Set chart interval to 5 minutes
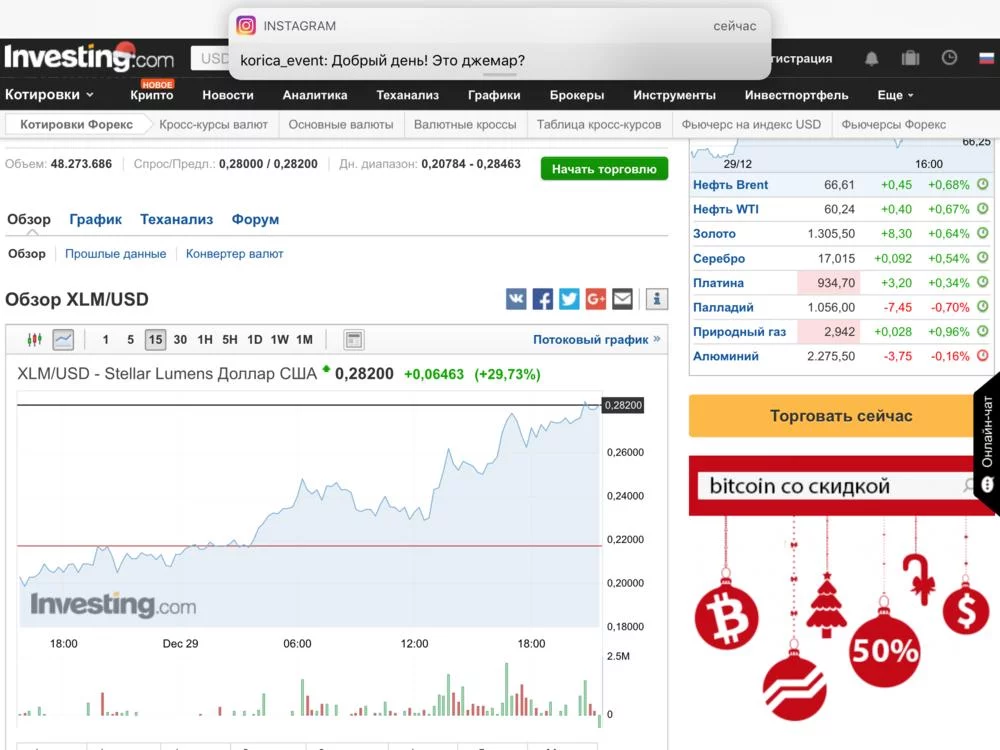The width and height of the screenshot is (1000, 750). point(130,339)
